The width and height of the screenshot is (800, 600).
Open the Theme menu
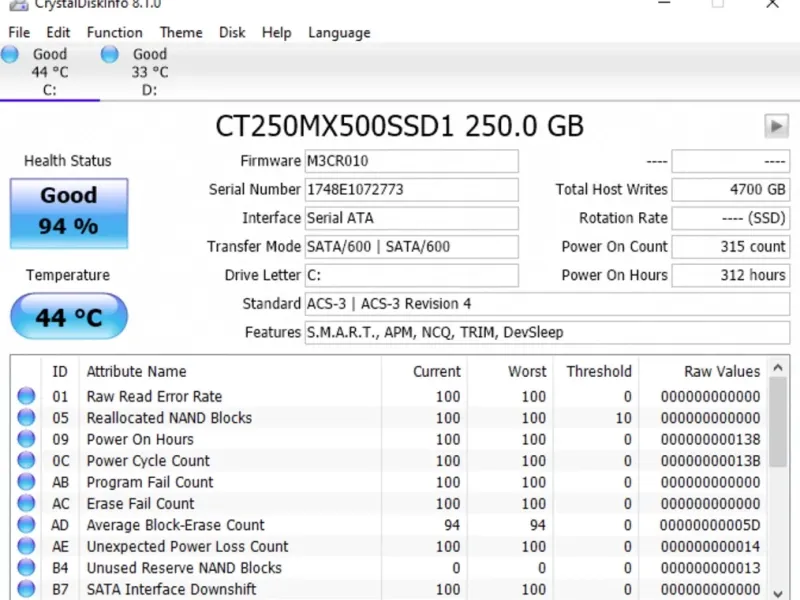(181, 33)
